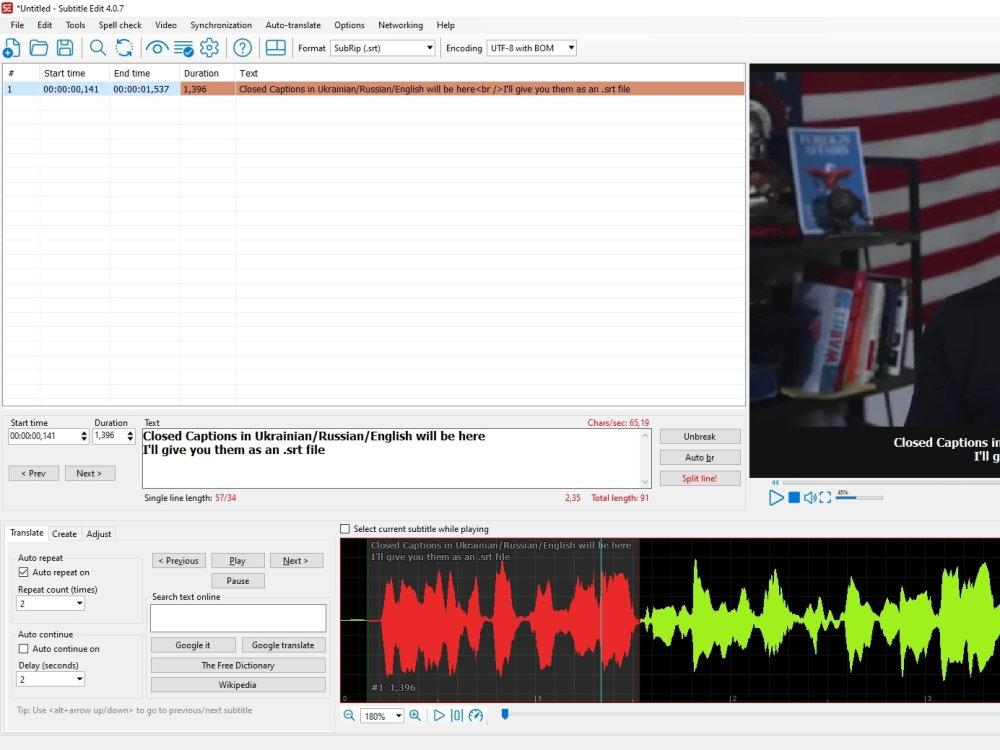Open the playback speed gauge icon
Image resolution: width=1000 pixels, height=750 pixels.
[476, 716]
